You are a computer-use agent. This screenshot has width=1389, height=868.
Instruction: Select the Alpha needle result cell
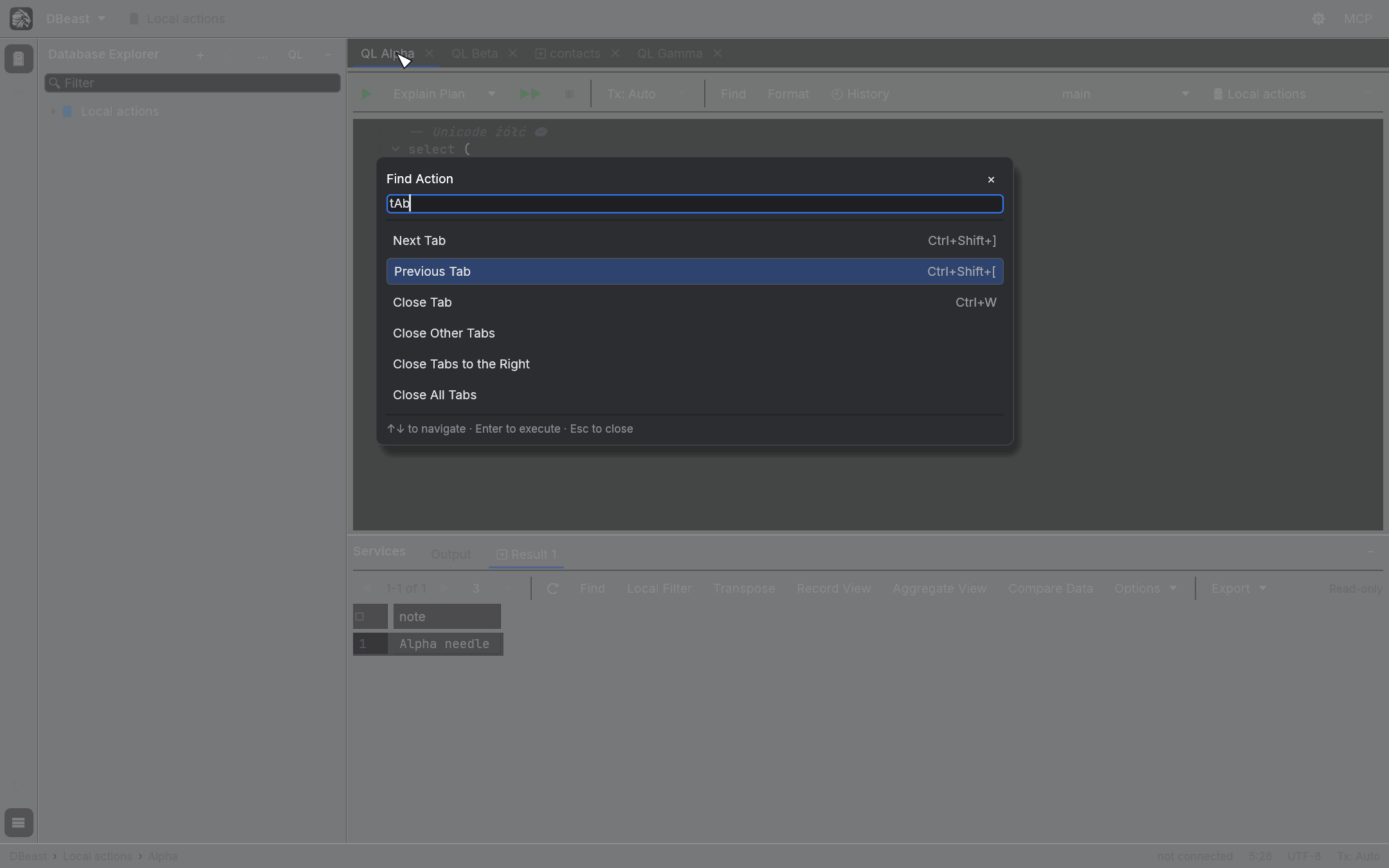(x=446, y=644)
